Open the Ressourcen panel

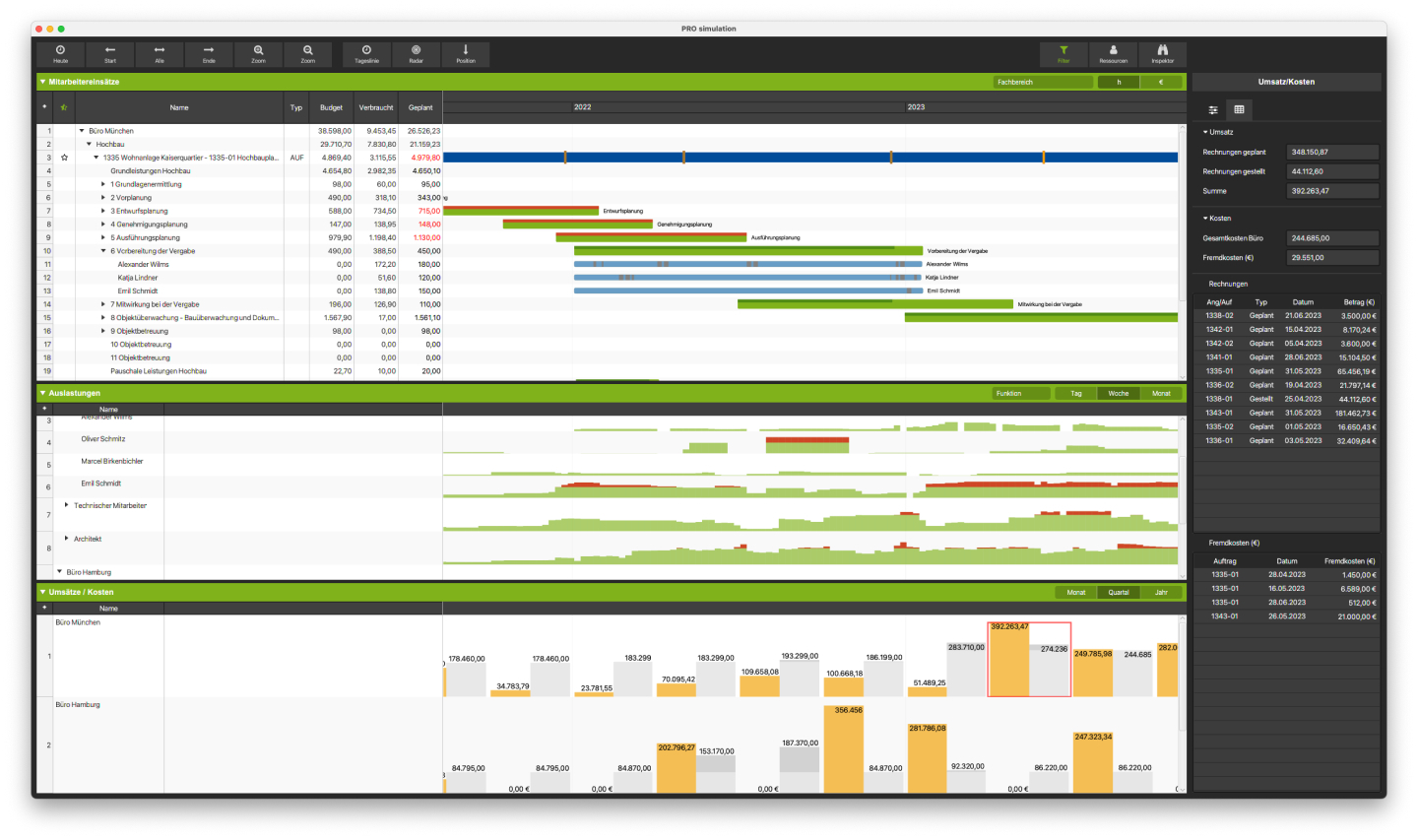(x=1113, y=53)
